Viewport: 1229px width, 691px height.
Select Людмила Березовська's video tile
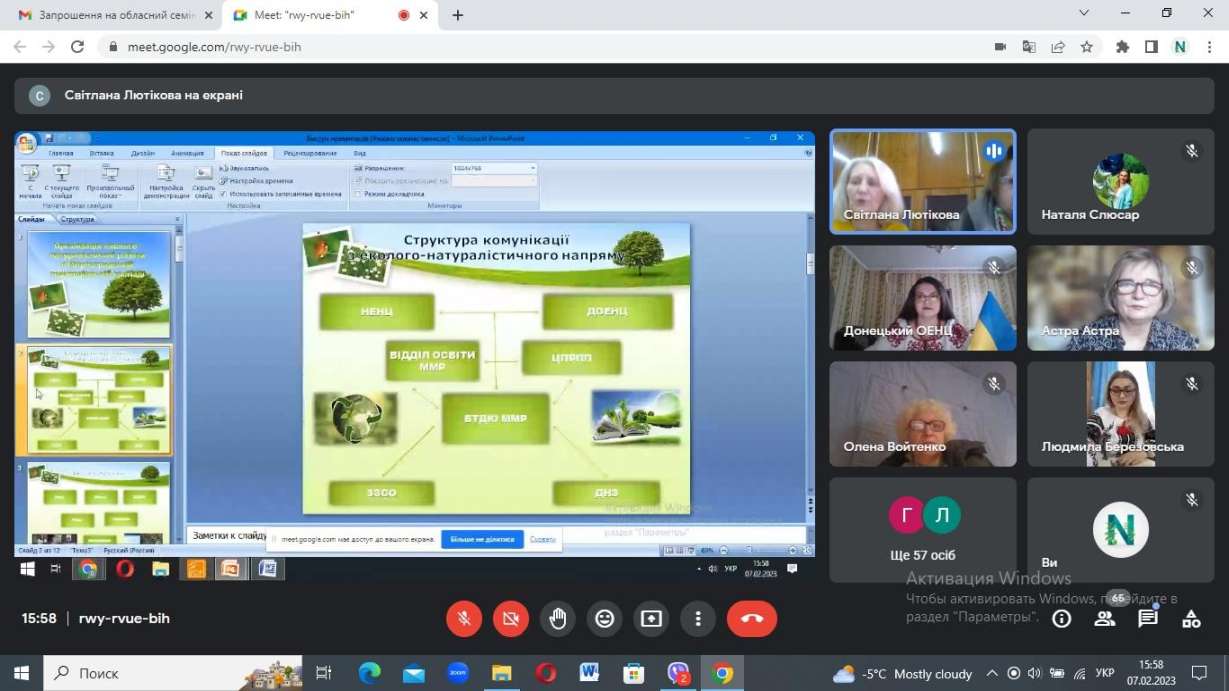(1121, 414)
